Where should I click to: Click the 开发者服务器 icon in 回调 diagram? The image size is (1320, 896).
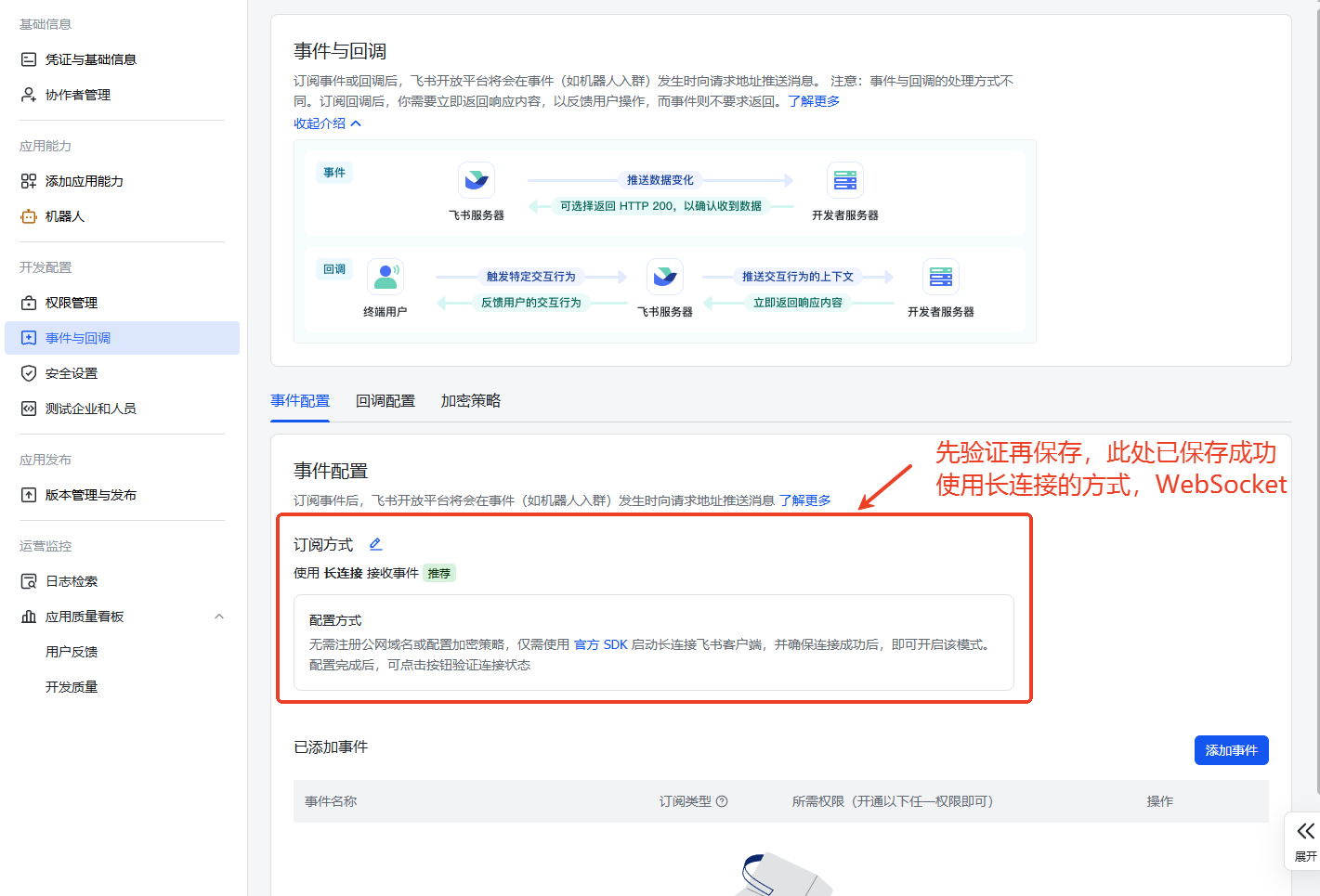click(941, 277)
